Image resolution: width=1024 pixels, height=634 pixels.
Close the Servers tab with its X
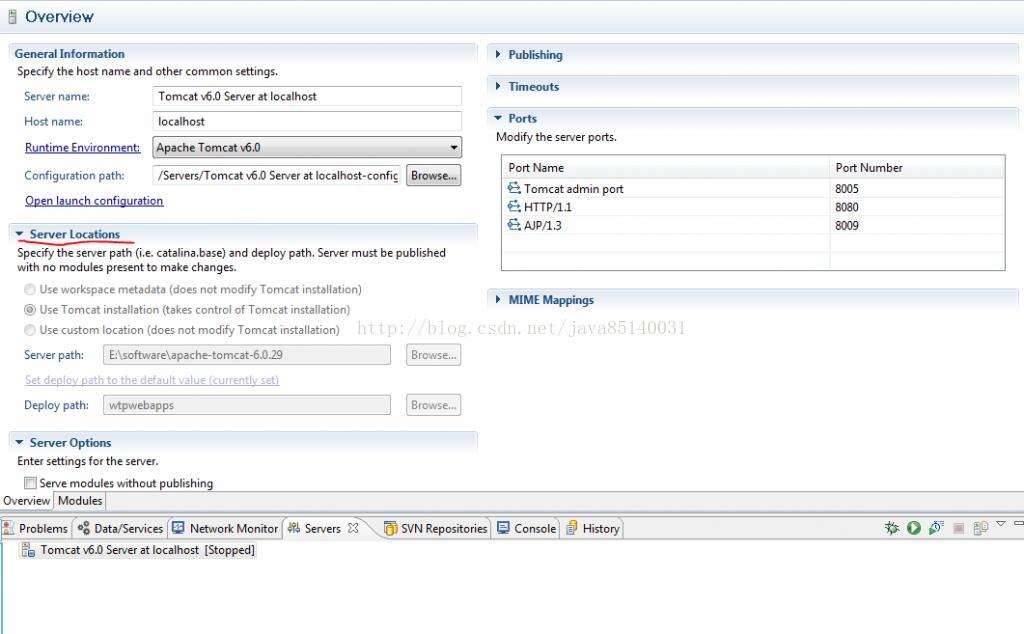[353, 528]
